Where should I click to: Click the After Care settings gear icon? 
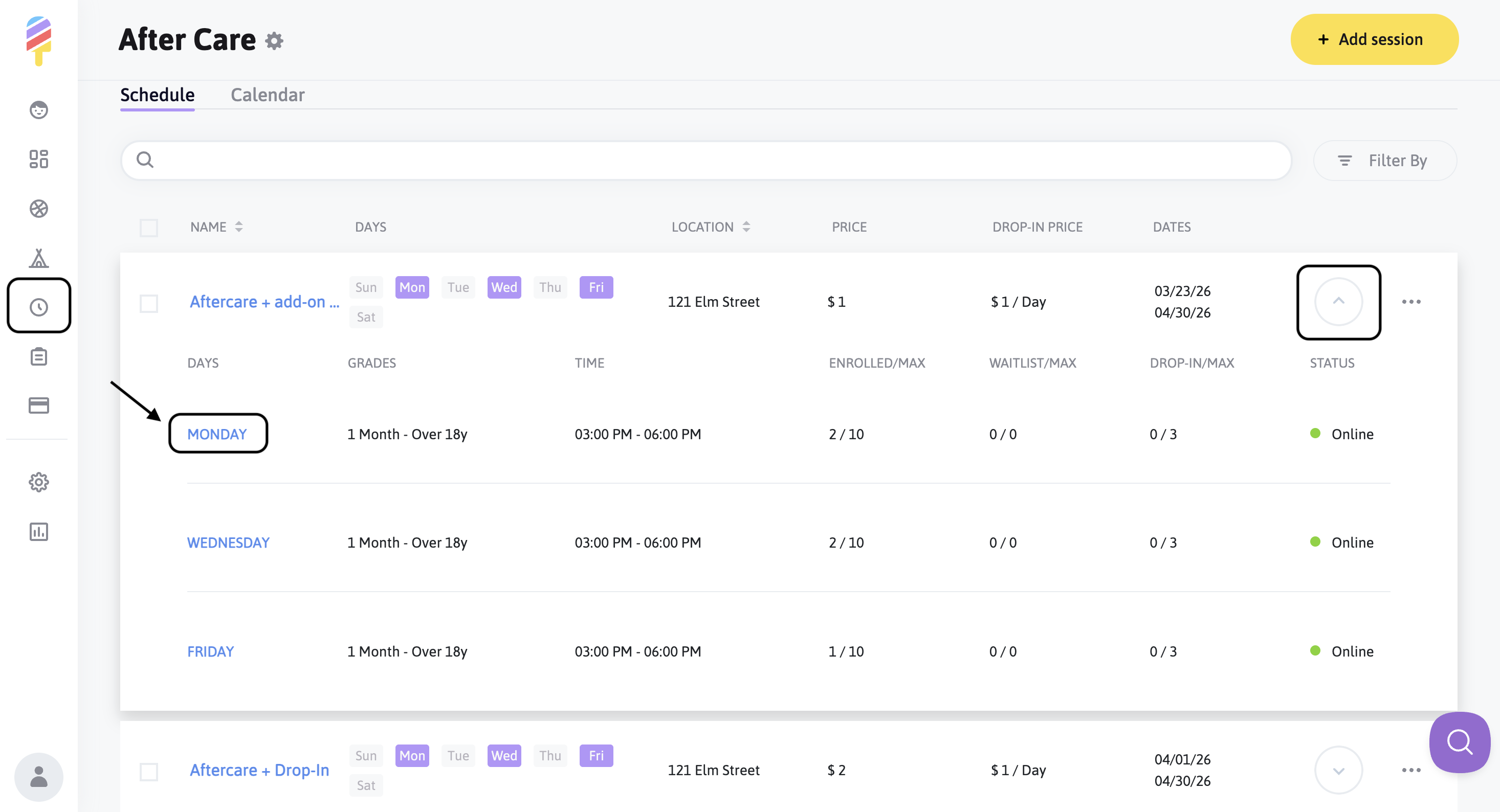274,41
